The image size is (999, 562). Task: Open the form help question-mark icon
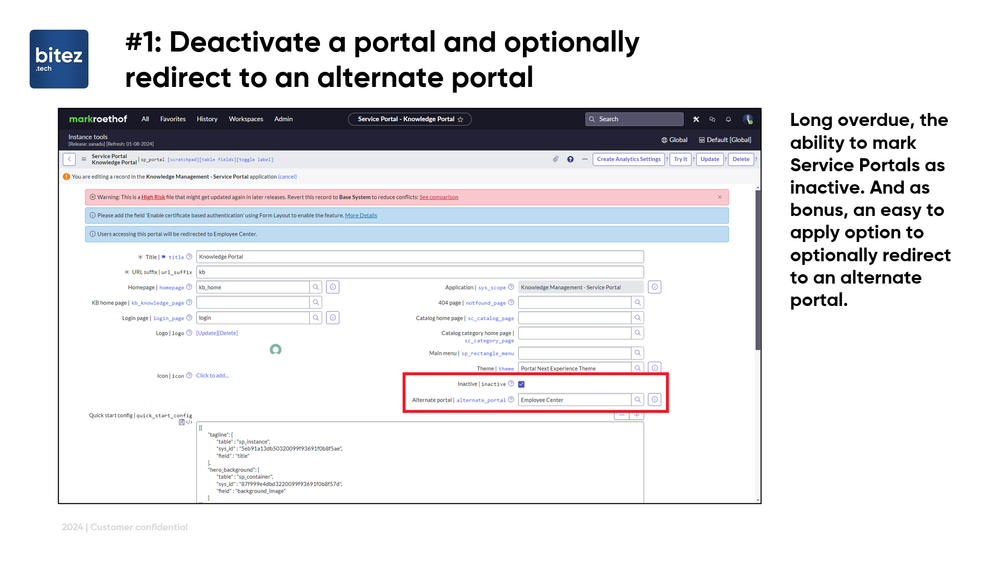[x=570, y=159]
